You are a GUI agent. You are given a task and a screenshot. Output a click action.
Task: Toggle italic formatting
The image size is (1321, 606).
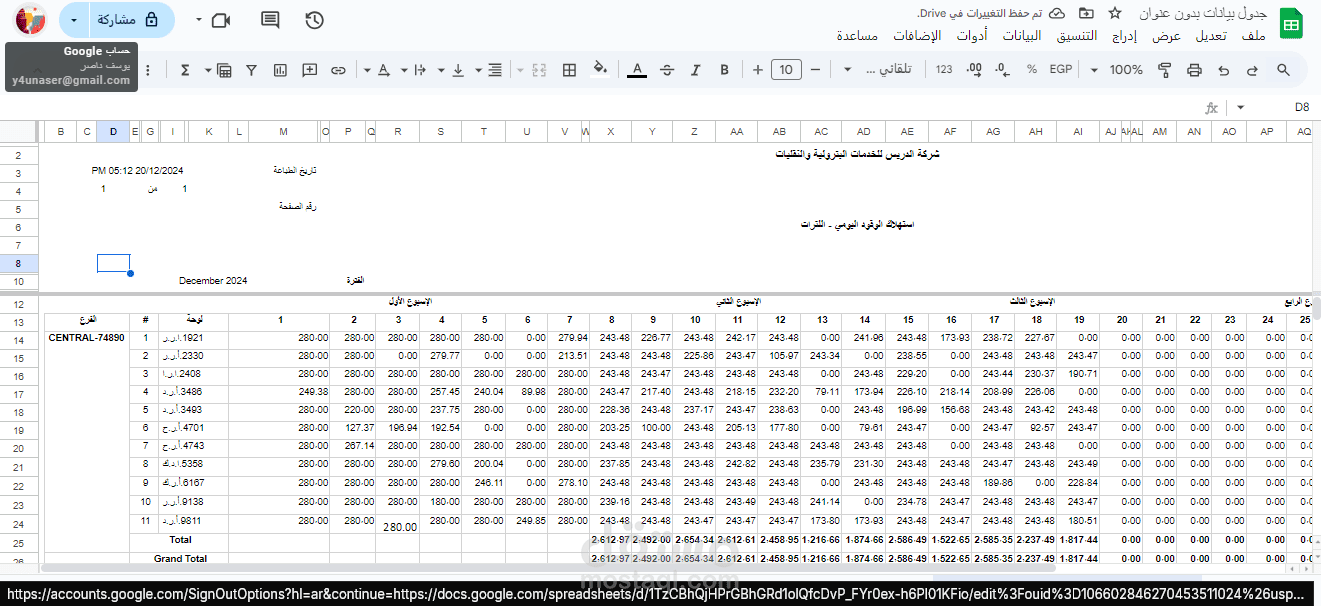pos(695,70)
